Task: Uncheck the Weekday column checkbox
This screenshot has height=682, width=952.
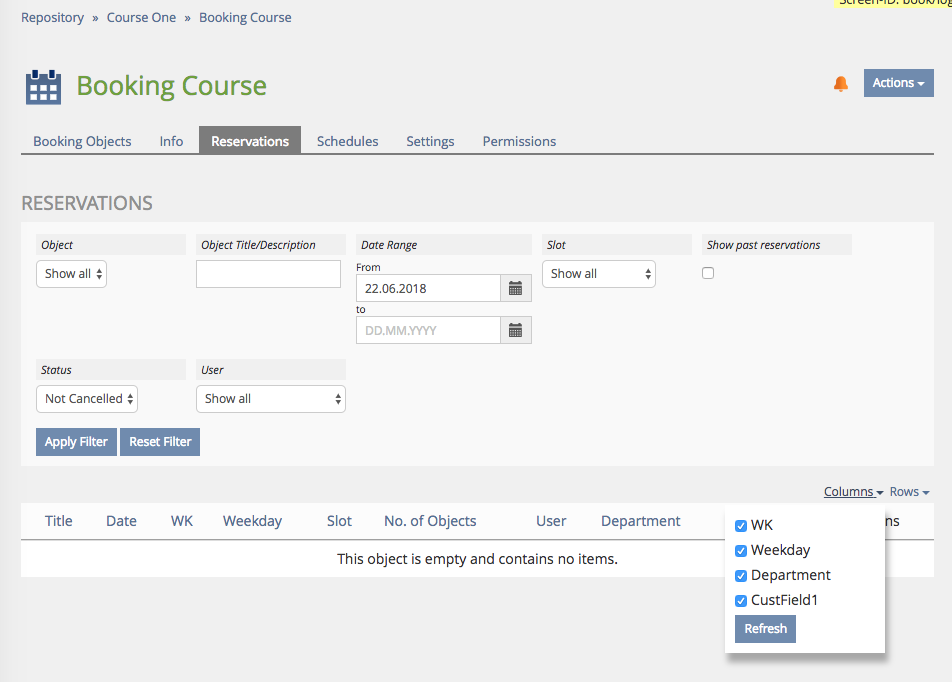Action: (x=741, y=551)
